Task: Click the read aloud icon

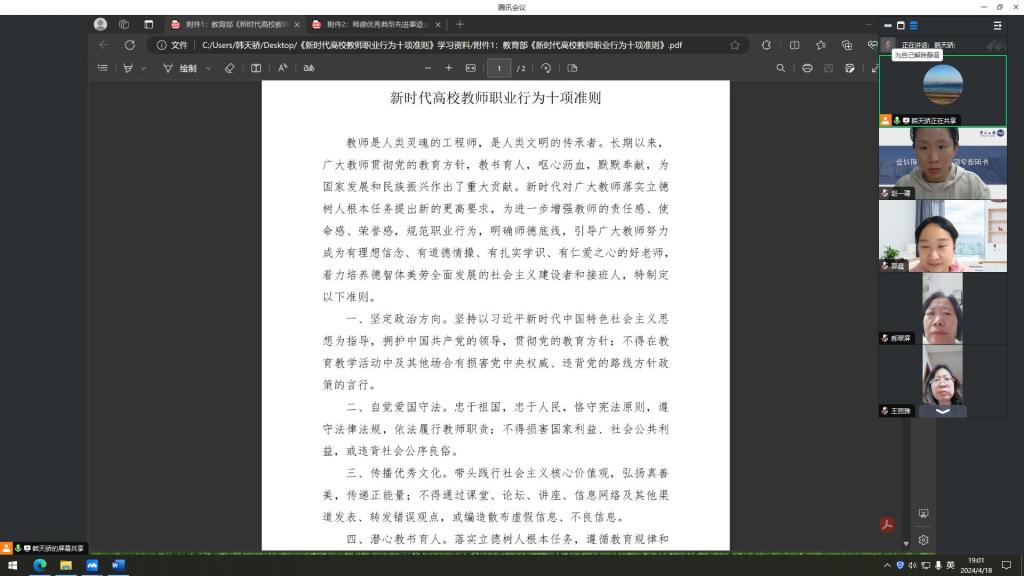Action: (x=283, y=68)
